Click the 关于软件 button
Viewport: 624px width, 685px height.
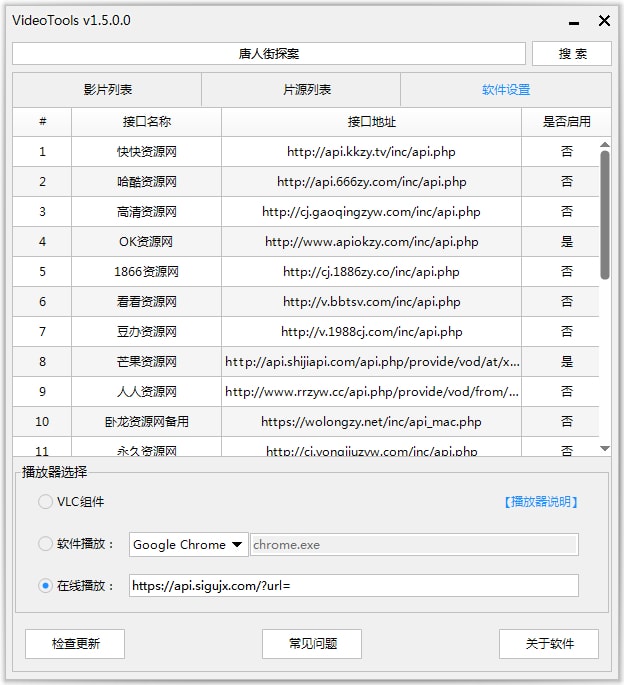549,644
